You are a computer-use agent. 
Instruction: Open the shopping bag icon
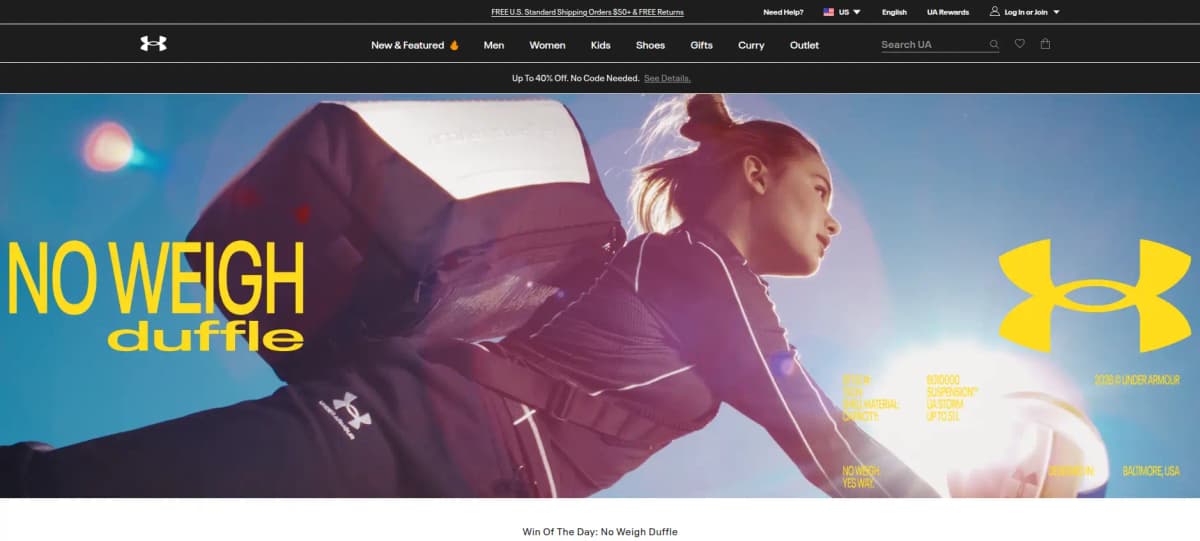tap(1045, 43)
